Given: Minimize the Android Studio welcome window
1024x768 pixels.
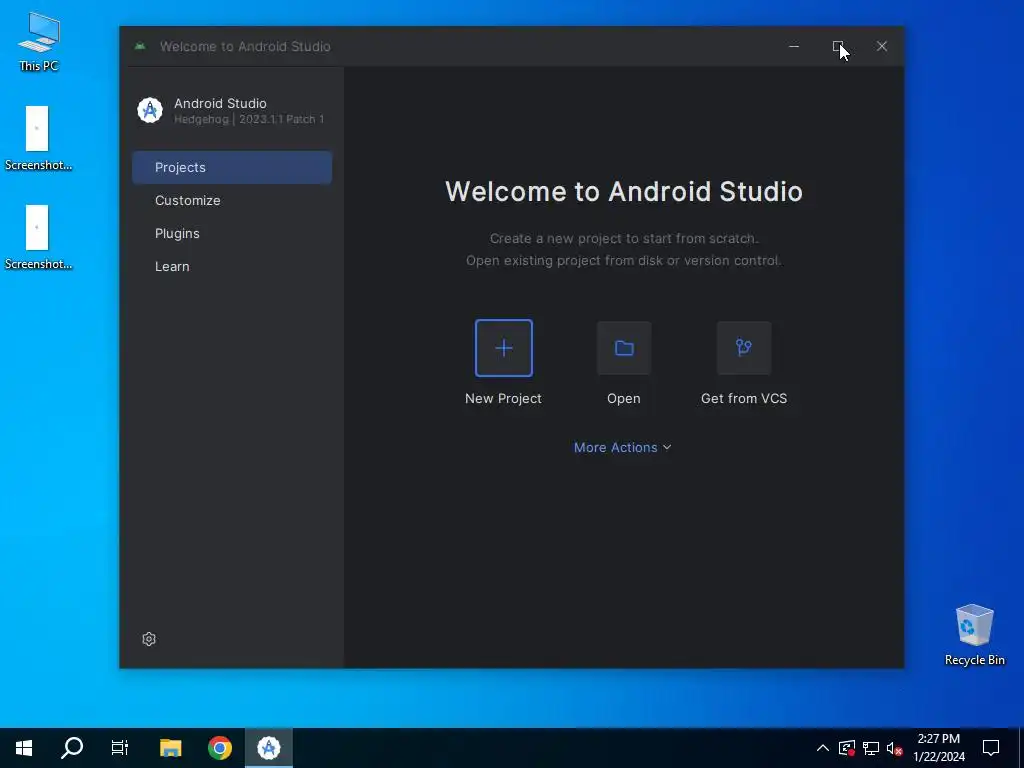Looking at the screenshot, I should coord(794,46).
